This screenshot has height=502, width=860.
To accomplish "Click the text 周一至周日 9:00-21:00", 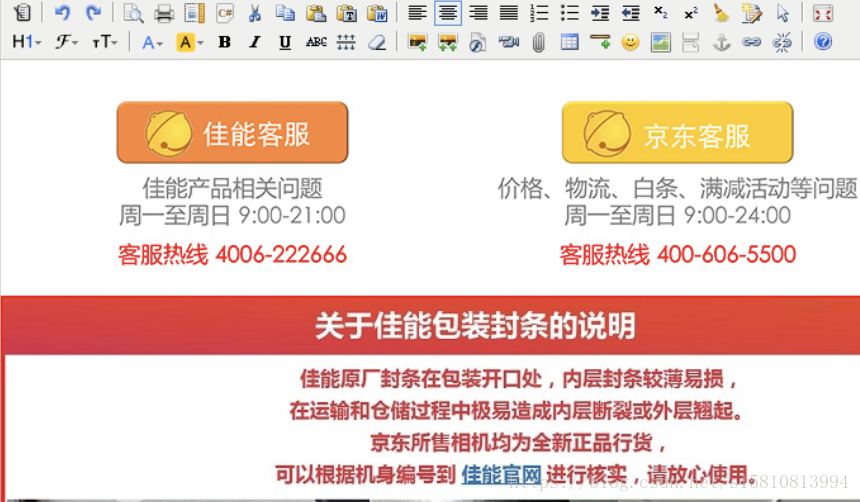I will (233, 215).
